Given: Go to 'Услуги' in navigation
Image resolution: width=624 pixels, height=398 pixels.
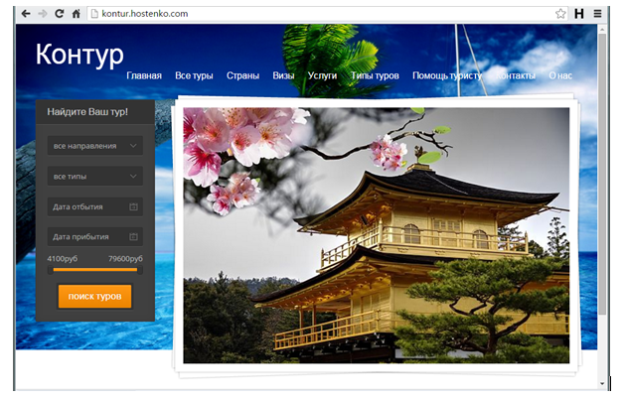Looking at the screenshot, I should coord(322,76).
